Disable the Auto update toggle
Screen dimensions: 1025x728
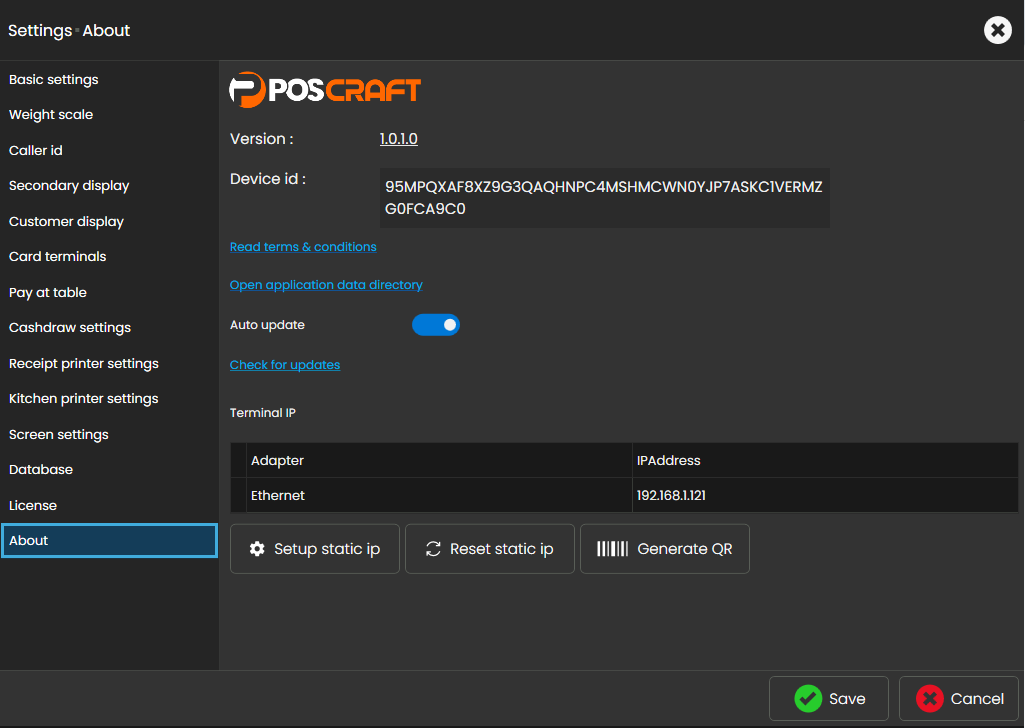point(436,325)
